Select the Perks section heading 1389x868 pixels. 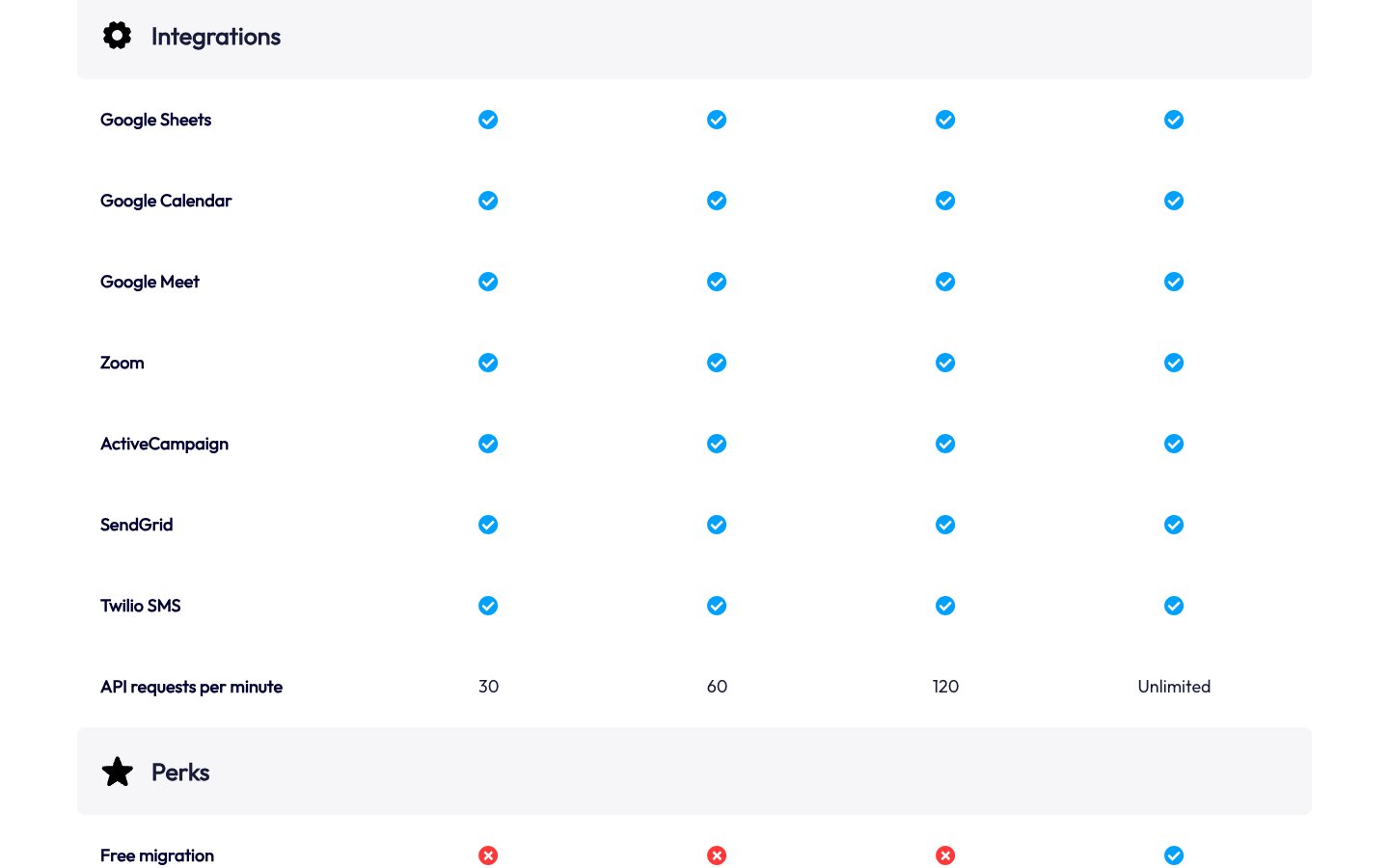[x=180, y=773]
